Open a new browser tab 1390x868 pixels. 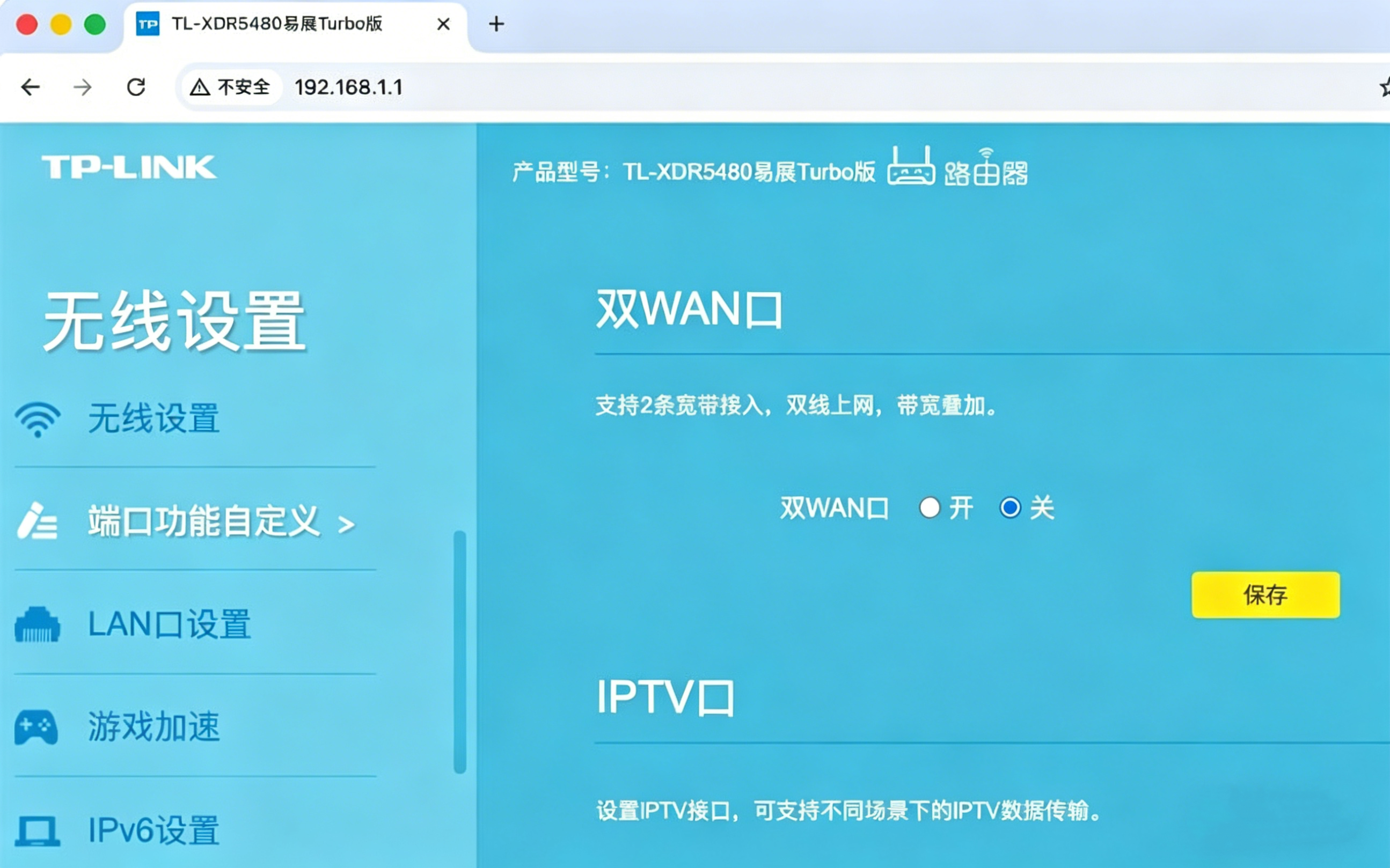point(496,24)
